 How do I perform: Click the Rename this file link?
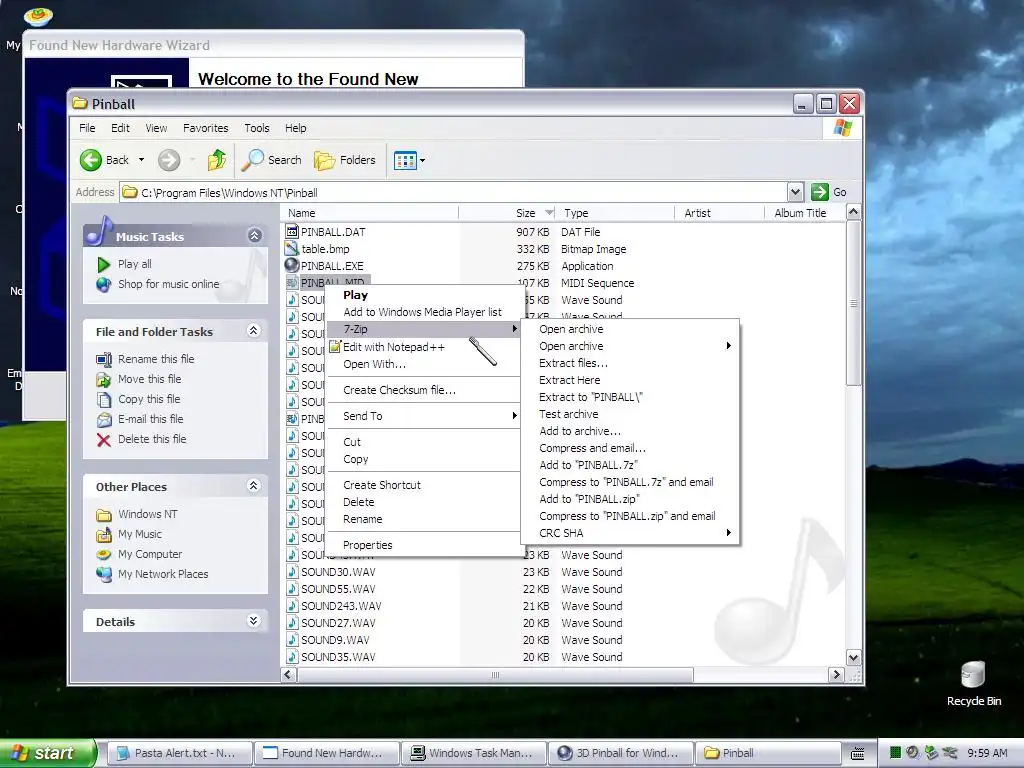coord(156,359)
